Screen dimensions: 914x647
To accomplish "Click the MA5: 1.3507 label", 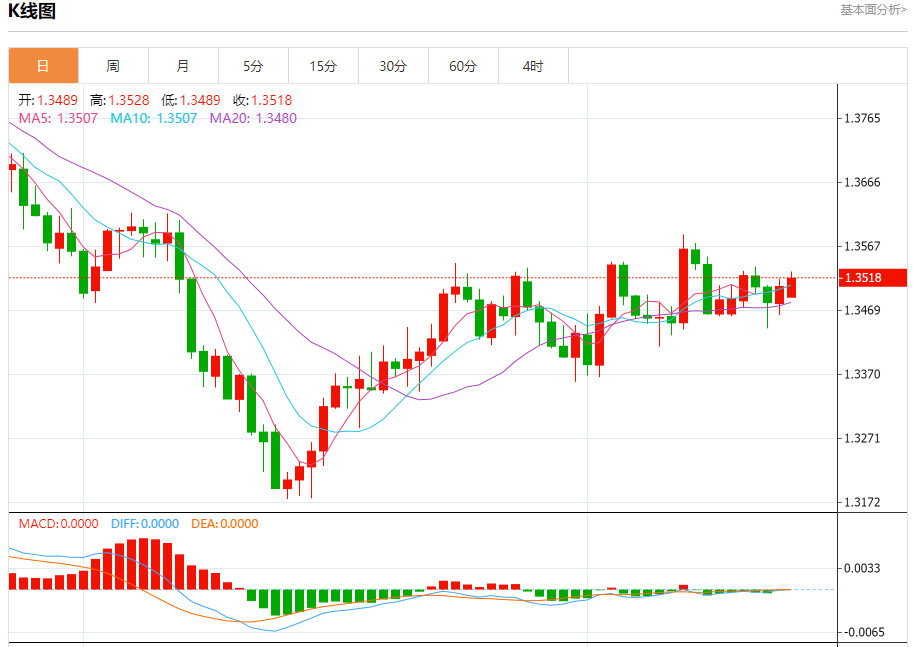I will pyautogui.click(x=58, y=118).
